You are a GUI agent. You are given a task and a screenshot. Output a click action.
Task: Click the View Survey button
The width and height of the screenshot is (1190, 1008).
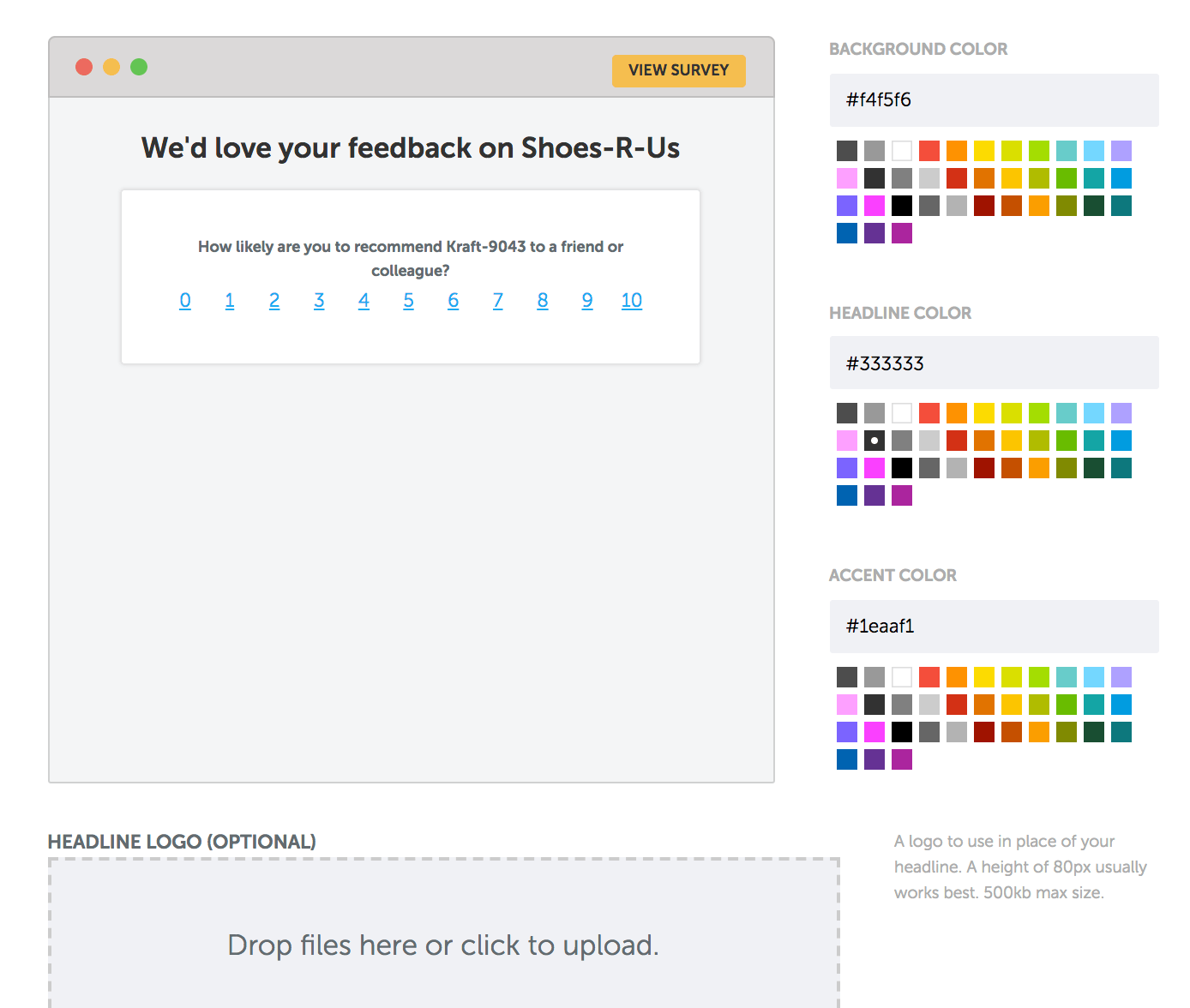click(678, 70)
